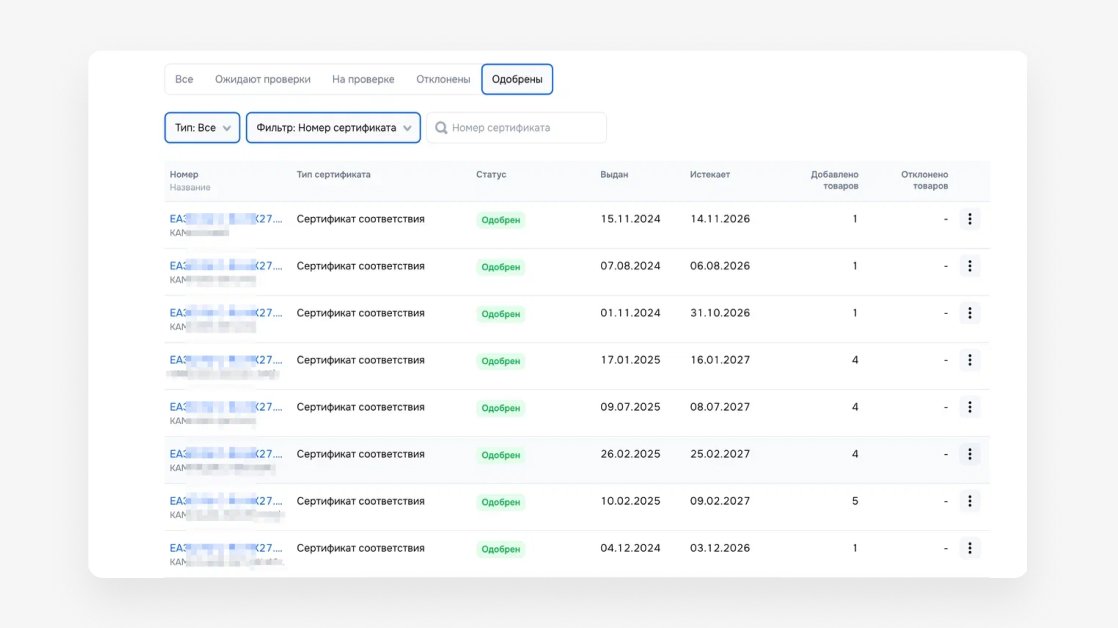Open three-dot menu for certificate issued 07.08.2024
Screen dimensions: 1118x628
coord(969,267)
